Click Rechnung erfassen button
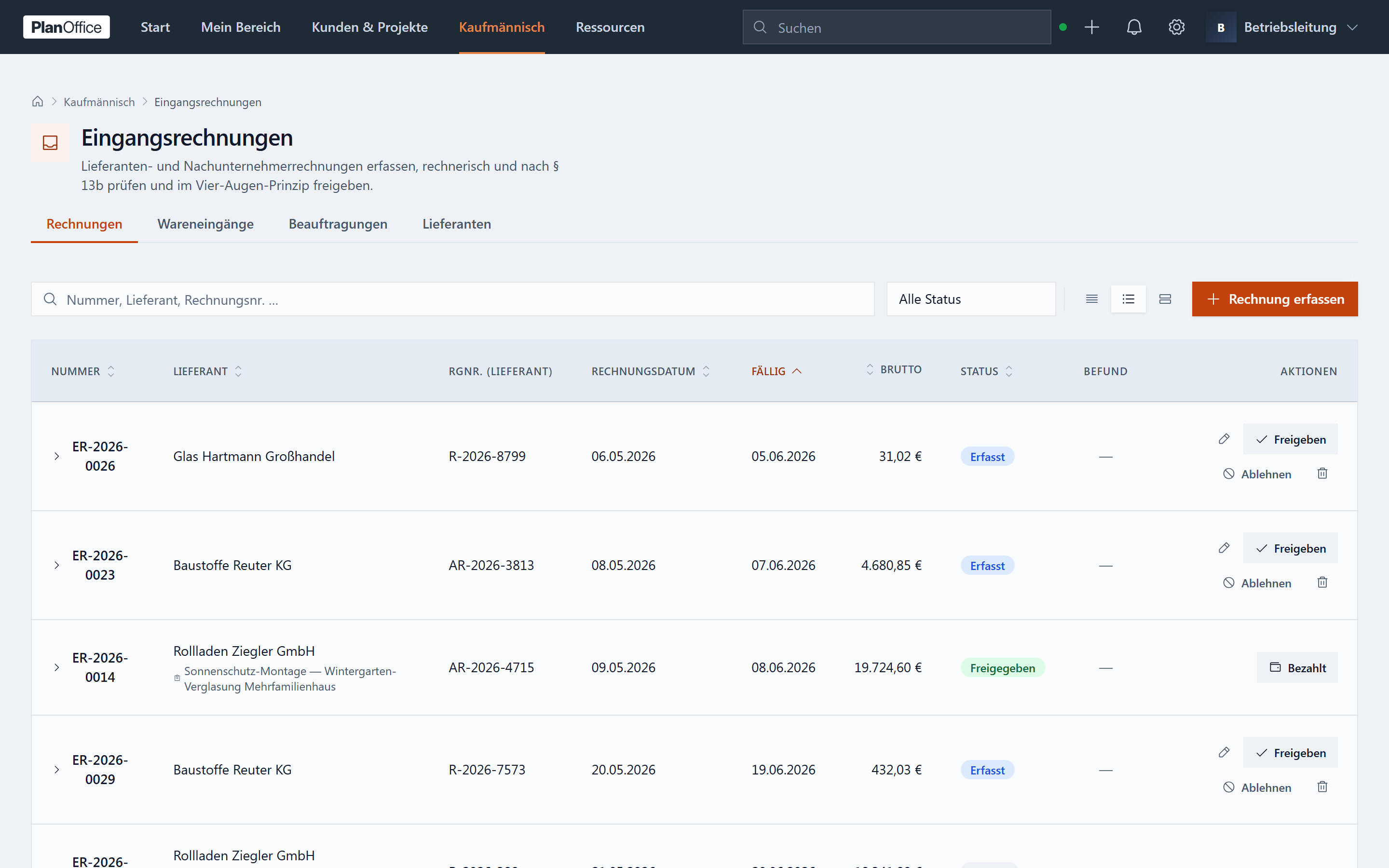 (x=1275, y=299)
